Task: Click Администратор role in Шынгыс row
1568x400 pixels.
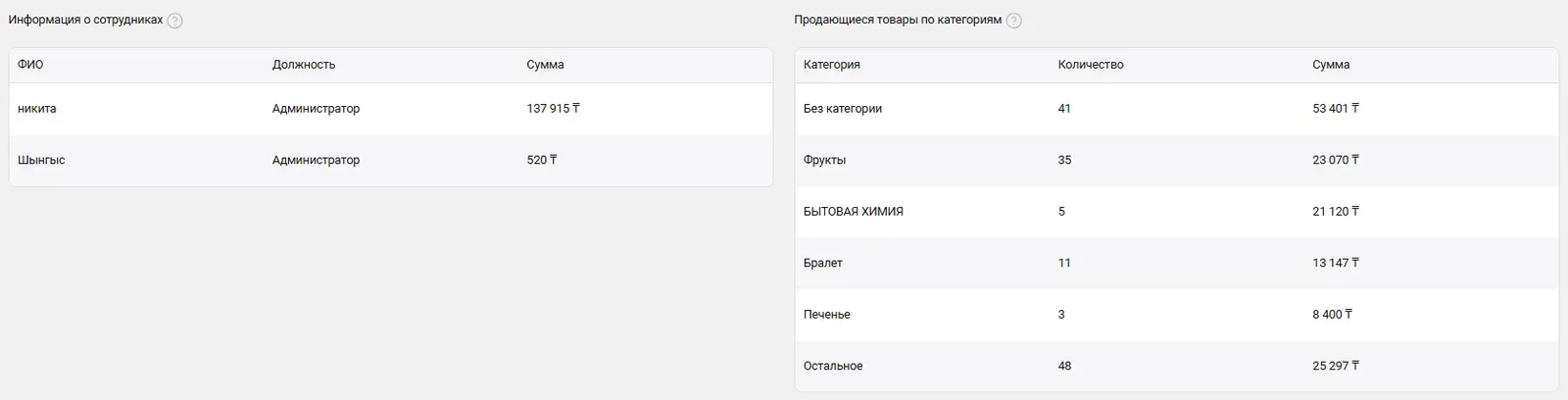Action: pos(316,160)
